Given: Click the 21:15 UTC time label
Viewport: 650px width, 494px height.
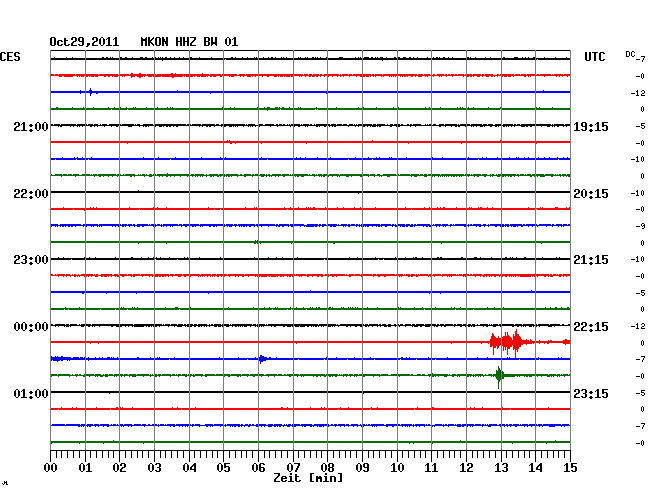Looking at the screenshot, I should [591, 260].
